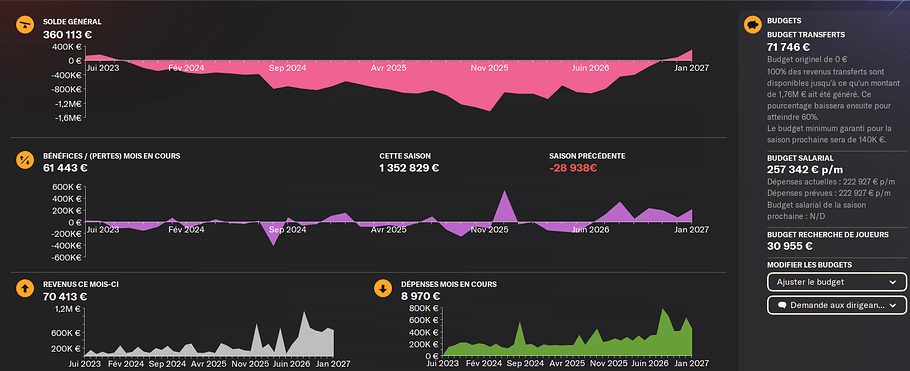Click the Revenus ce mois-ci up-arrow icon

click(x=24, y=288)
